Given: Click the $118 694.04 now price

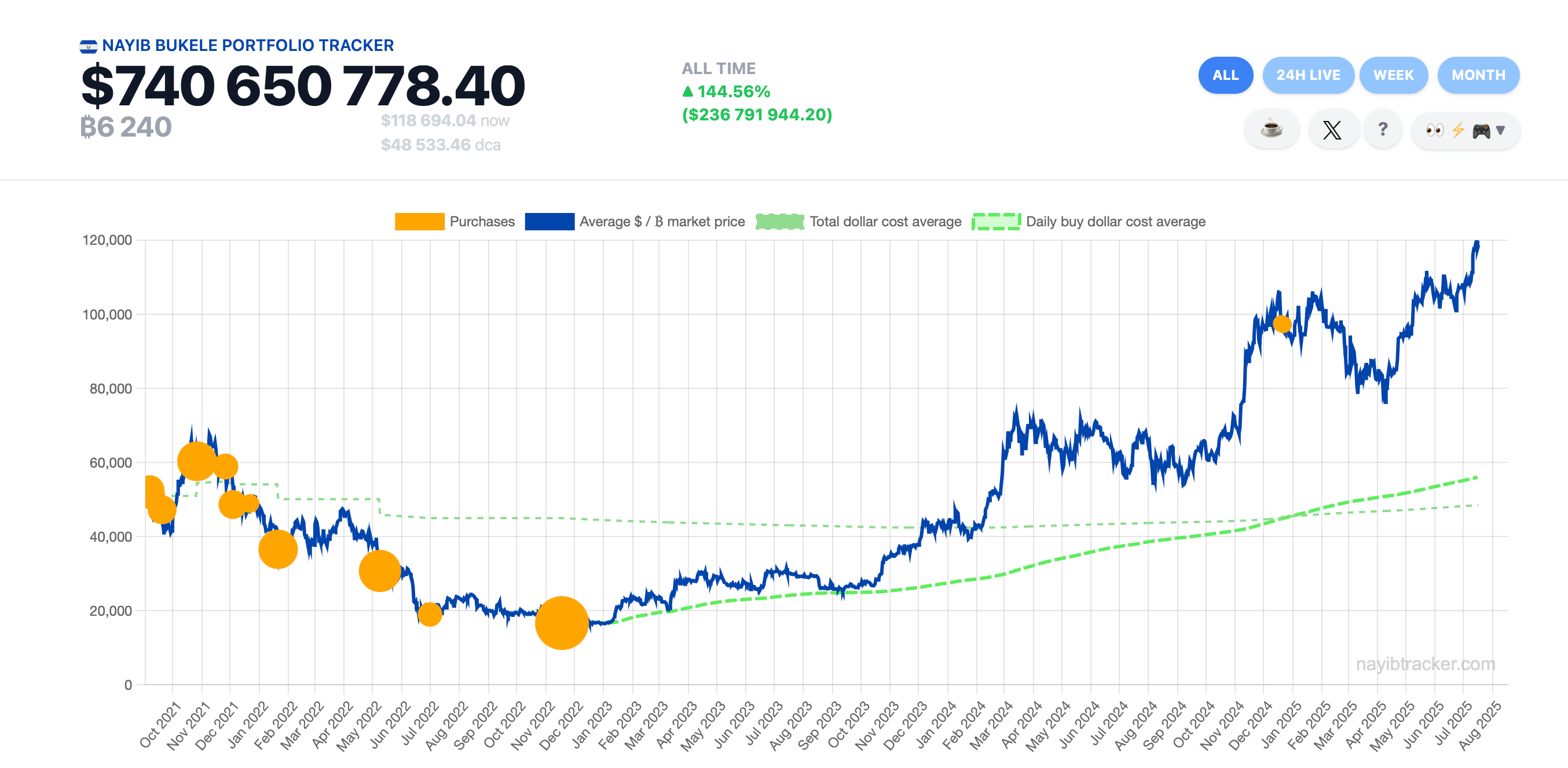Looking at the screenshot, I should 445,120.
